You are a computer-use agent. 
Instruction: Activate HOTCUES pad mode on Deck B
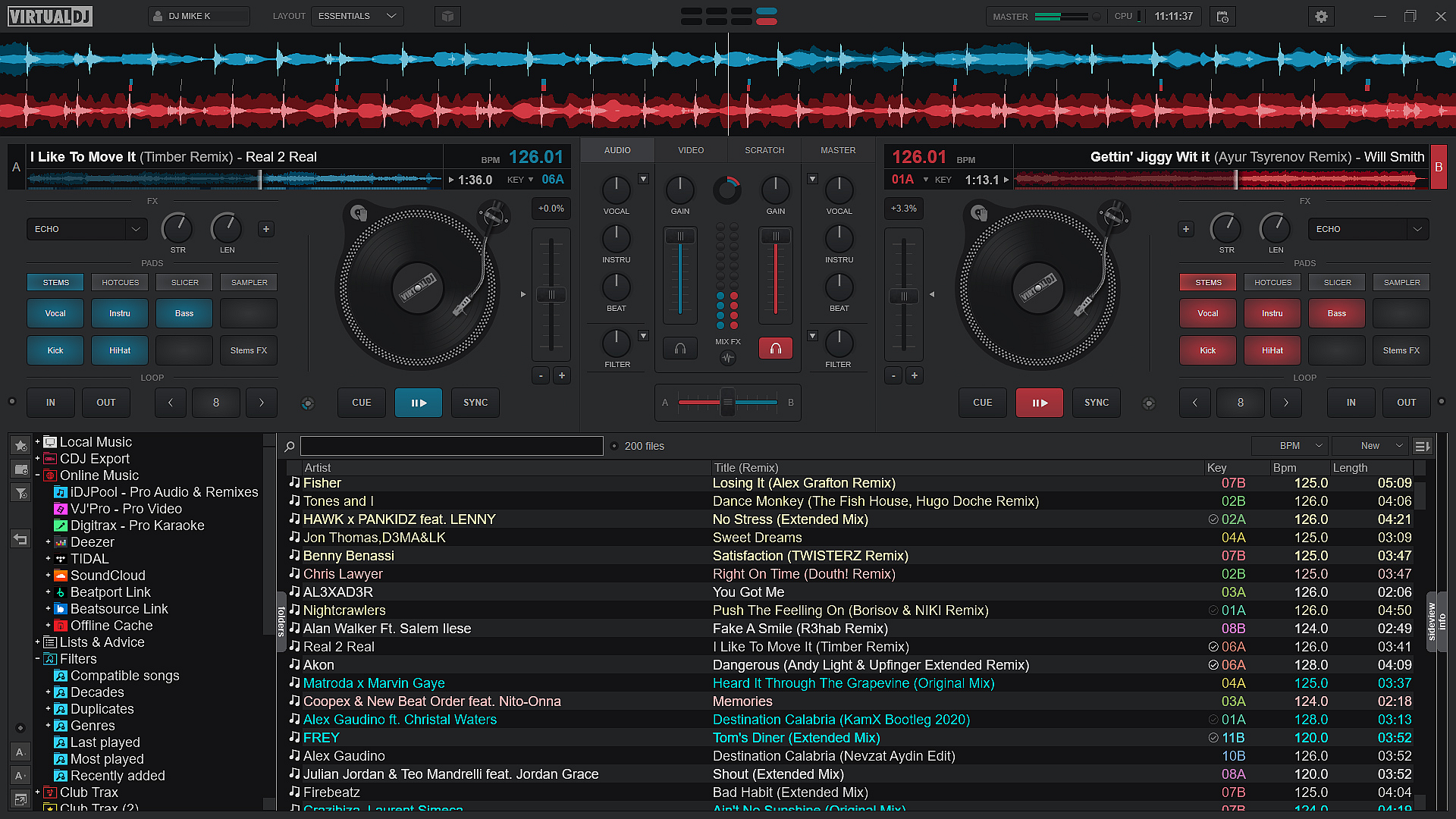pyautogui.click(x=1272, y=282)
